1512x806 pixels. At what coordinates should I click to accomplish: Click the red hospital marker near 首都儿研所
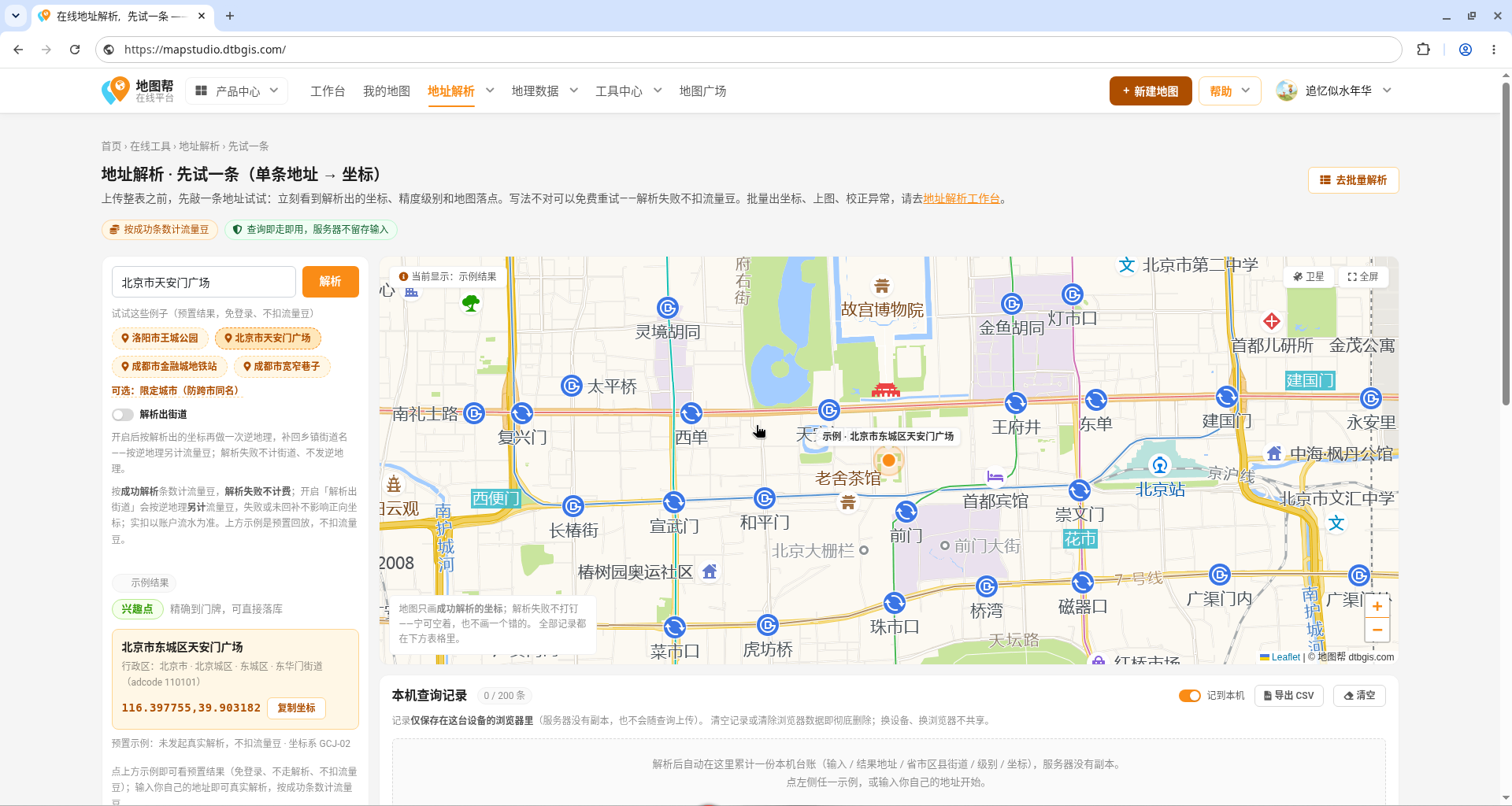1271,321
